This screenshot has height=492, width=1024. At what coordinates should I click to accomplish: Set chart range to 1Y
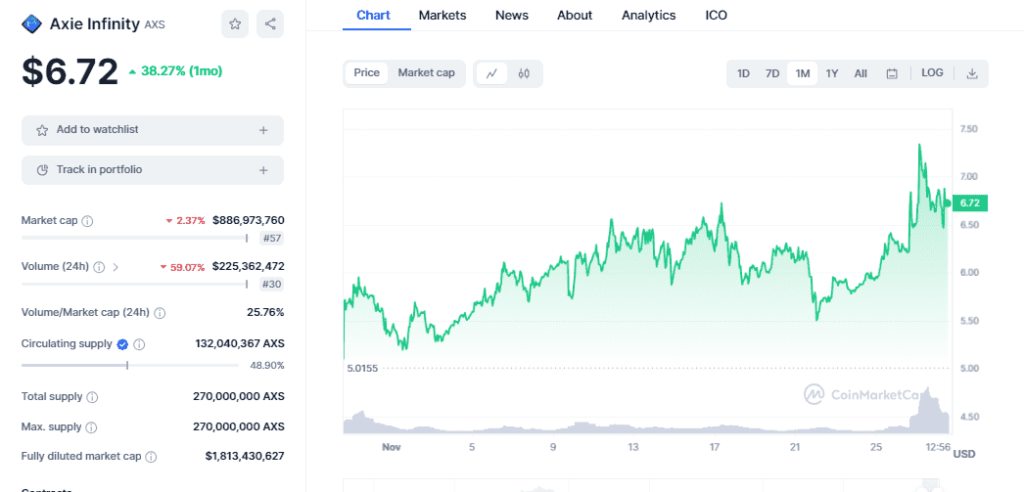click(x=831, y=73)
